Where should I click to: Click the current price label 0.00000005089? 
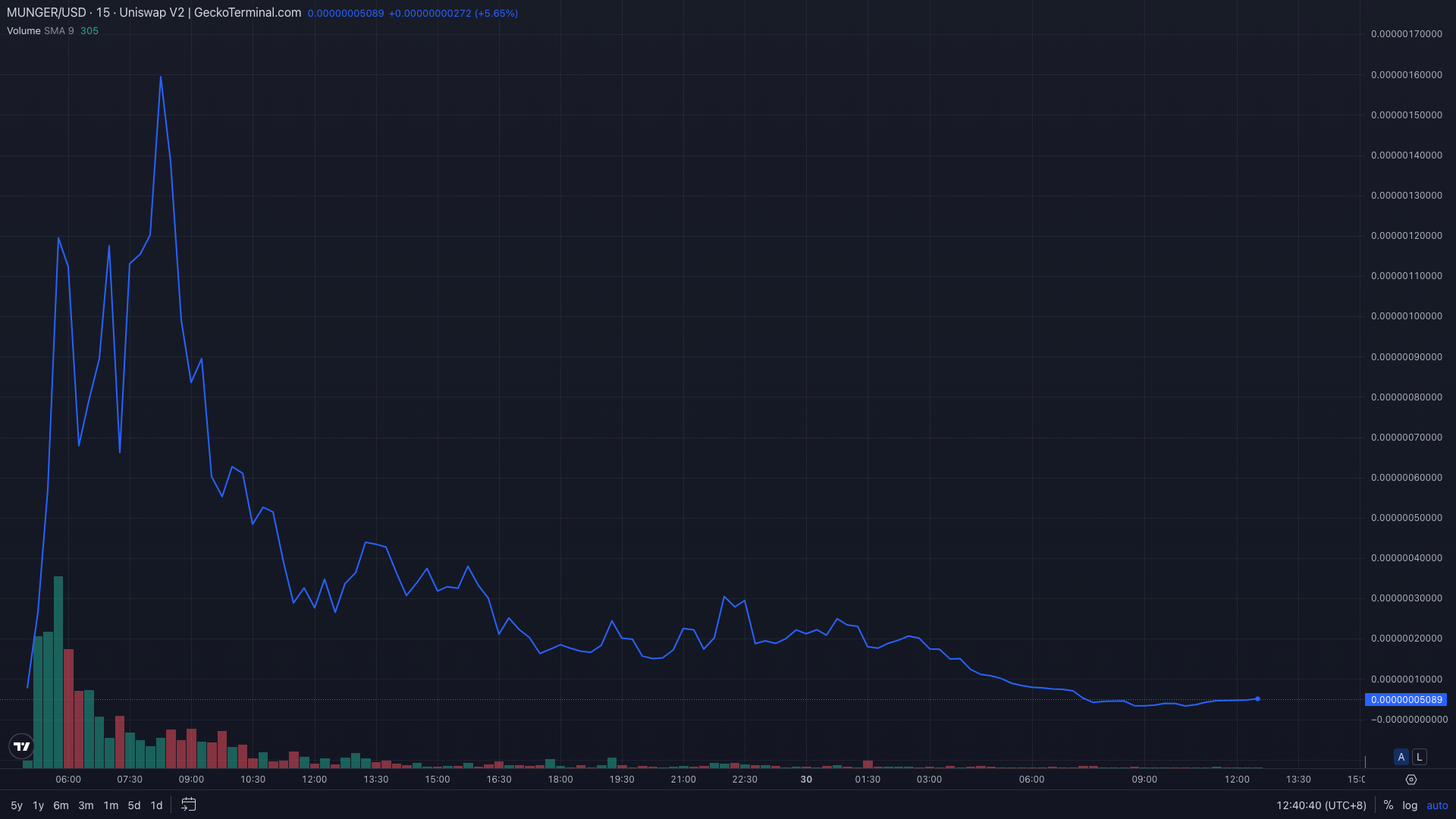pyautogui.click(x=1406, y=700)
